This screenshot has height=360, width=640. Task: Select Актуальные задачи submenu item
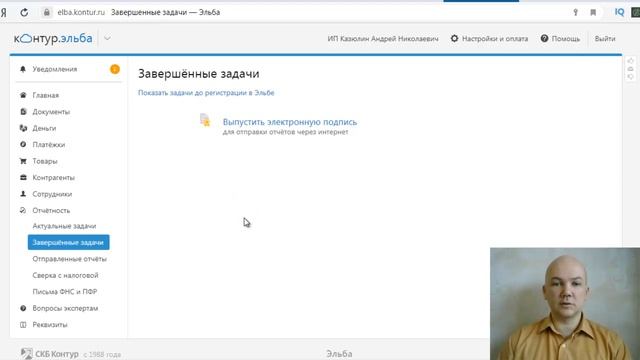tap(64, 226)
